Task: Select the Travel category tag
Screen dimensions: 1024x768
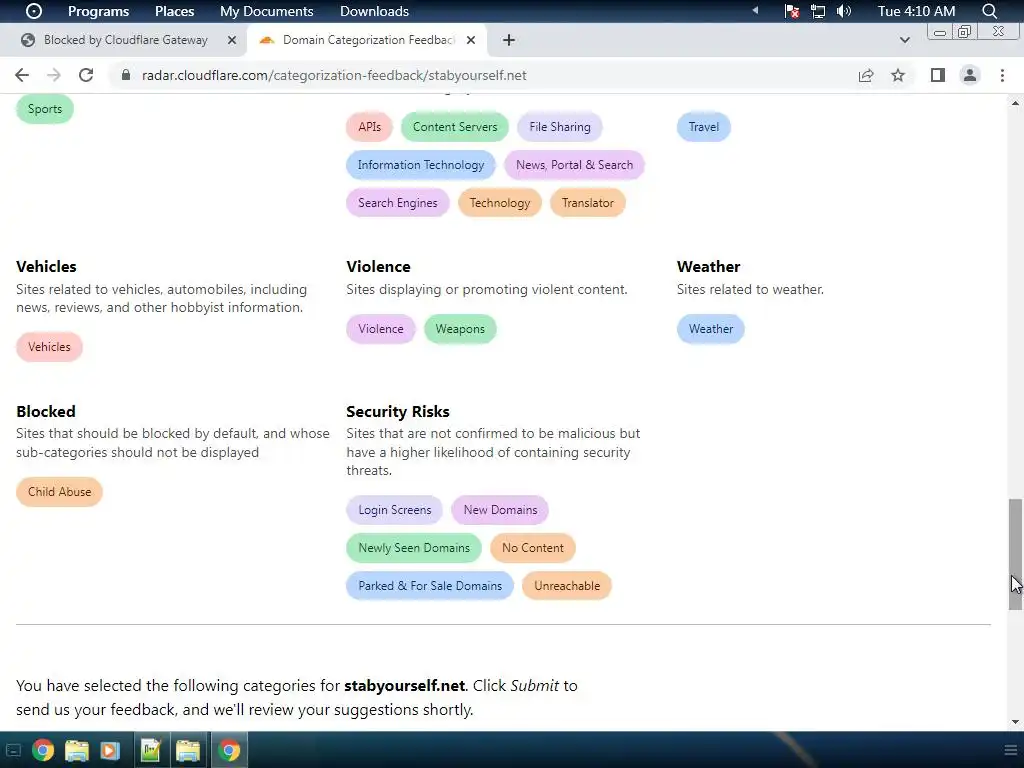Action: 703,127
